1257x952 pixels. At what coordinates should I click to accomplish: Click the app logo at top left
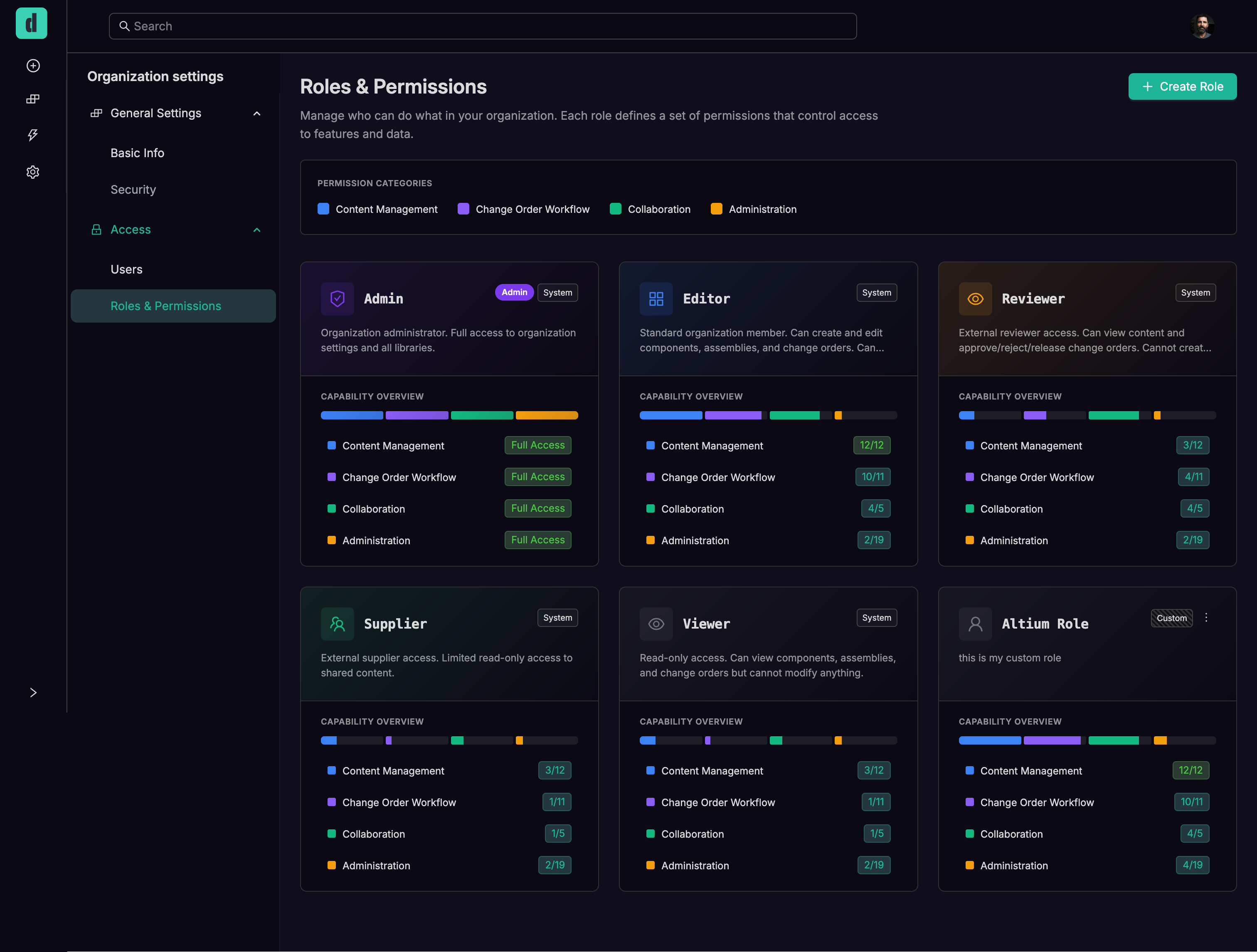[x=31, y=23]
